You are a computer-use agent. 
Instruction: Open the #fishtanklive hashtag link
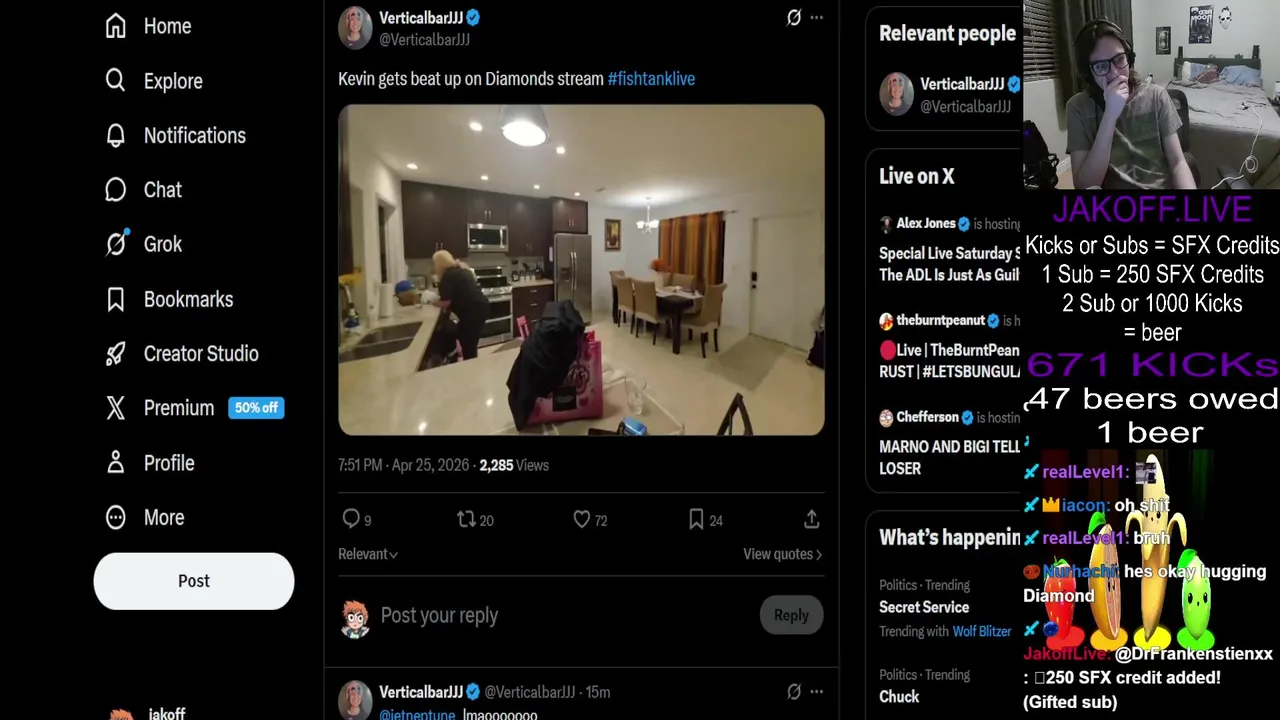(x=651, y=79)
